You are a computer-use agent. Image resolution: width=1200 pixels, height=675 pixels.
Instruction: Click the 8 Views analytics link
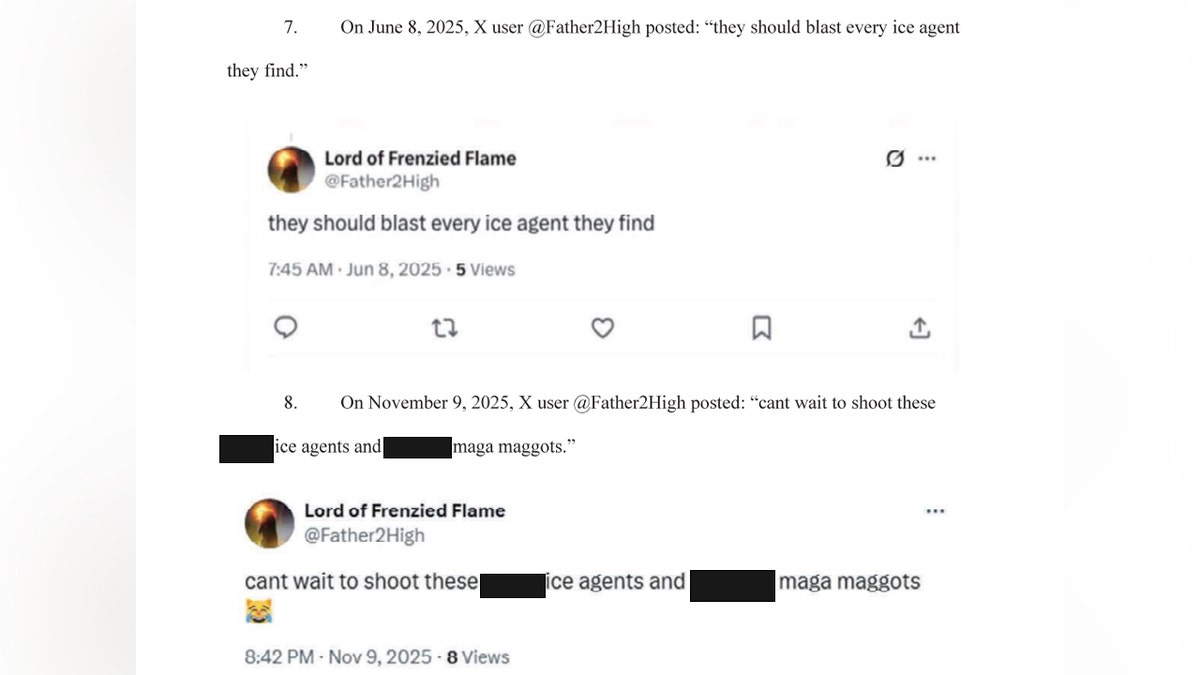click(477, 657)
